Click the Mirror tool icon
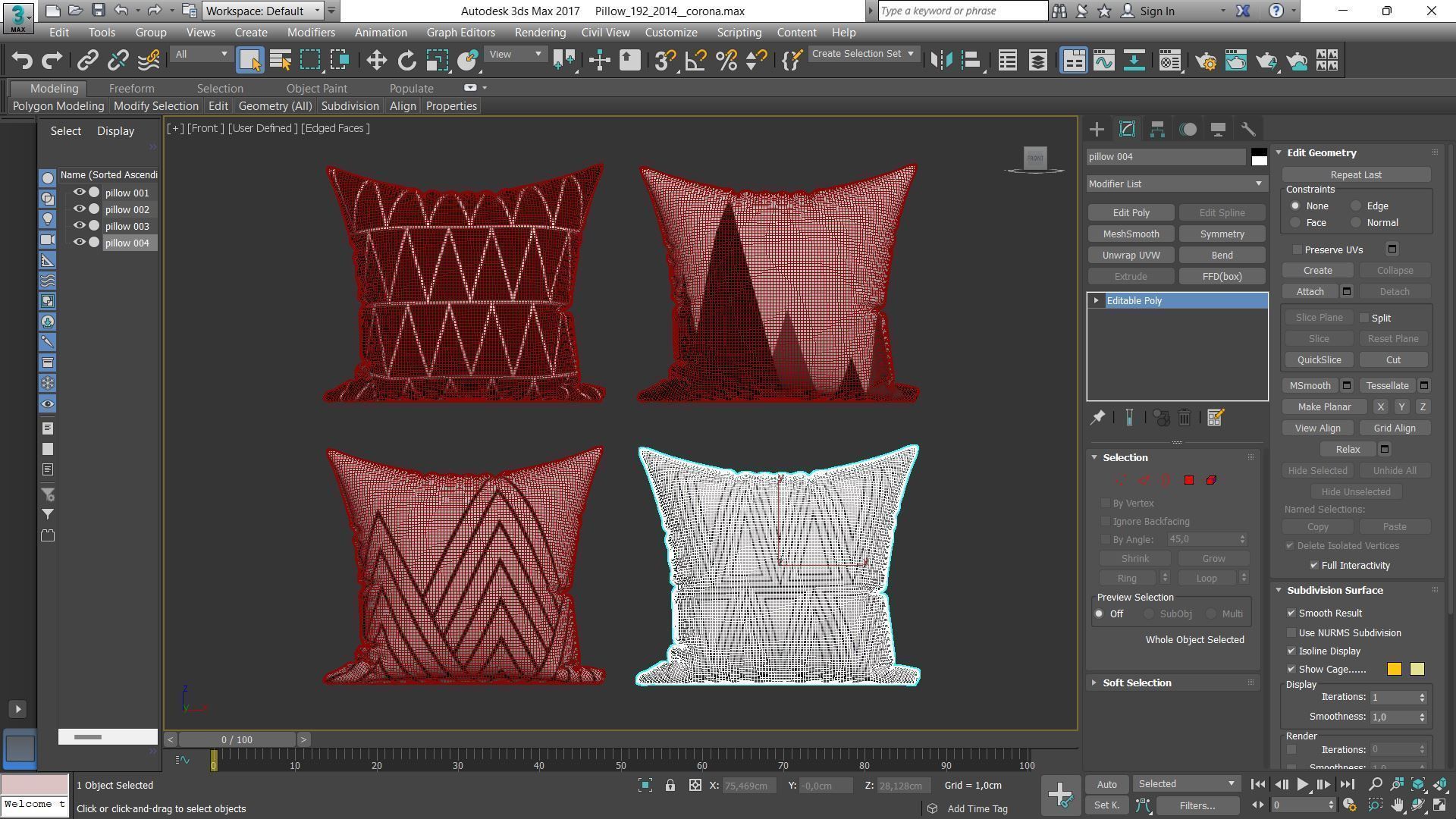Screen dimensions: 1456x819 point(941,60)
